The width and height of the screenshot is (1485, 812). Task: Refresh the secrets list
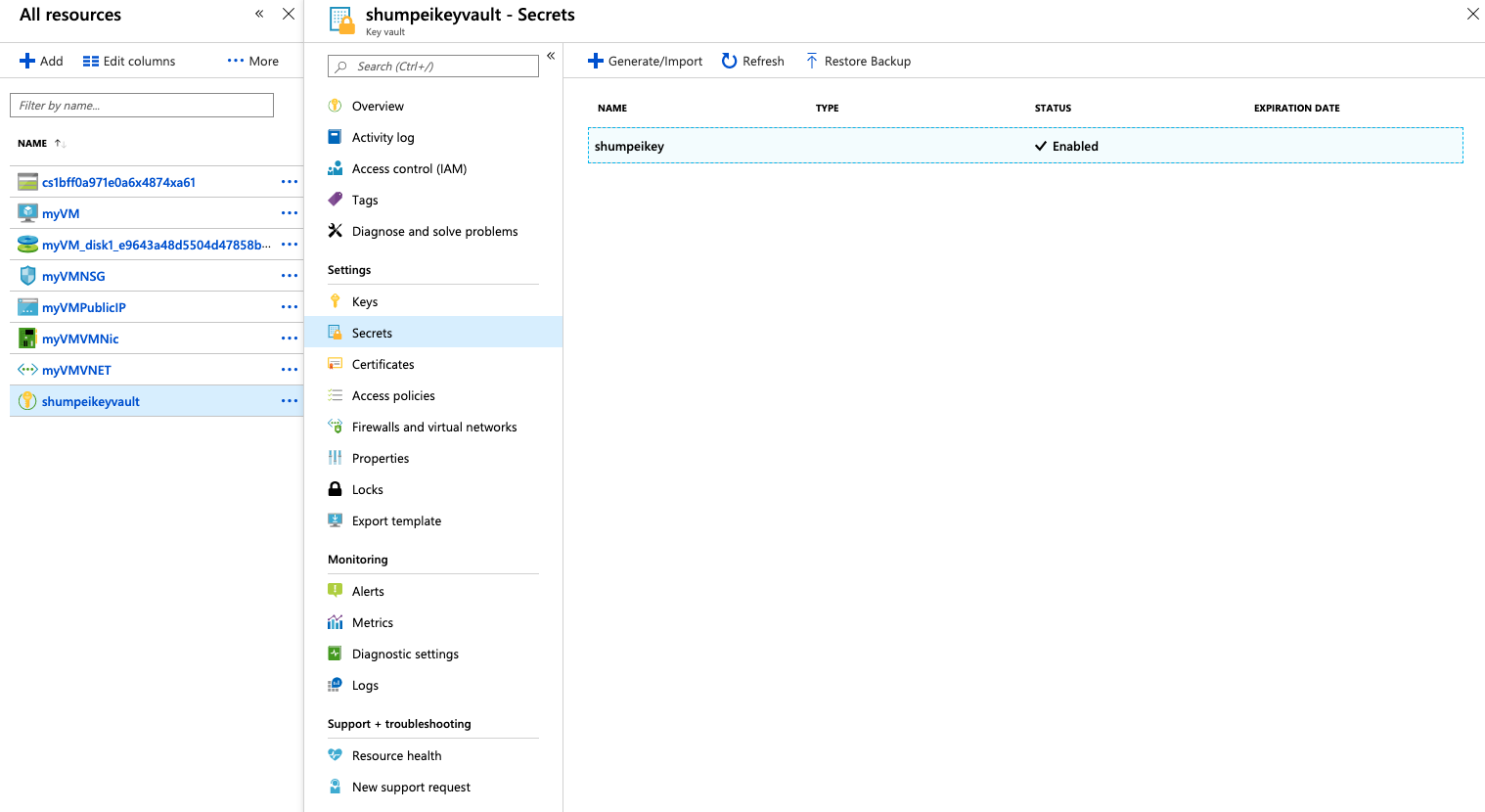click(x=752, y=61)
